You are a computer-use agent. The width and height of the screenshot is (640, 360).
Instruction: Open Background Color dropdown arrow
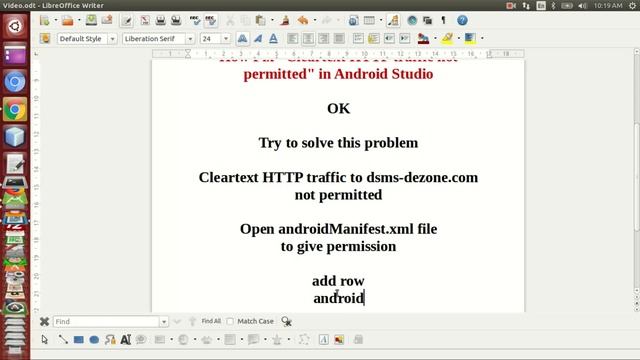[482, 38]
